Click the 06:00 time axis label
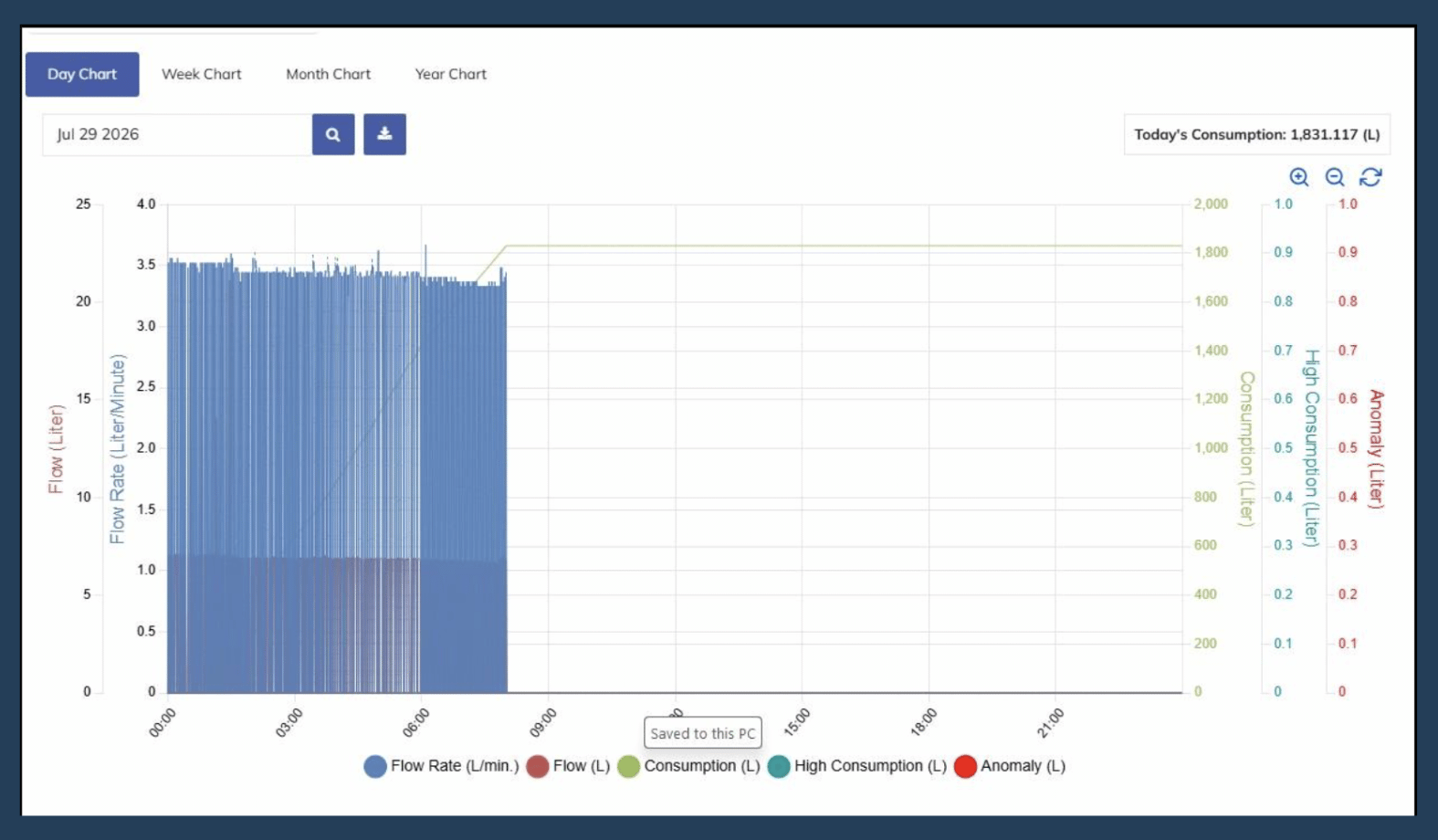 click(415, 723)
